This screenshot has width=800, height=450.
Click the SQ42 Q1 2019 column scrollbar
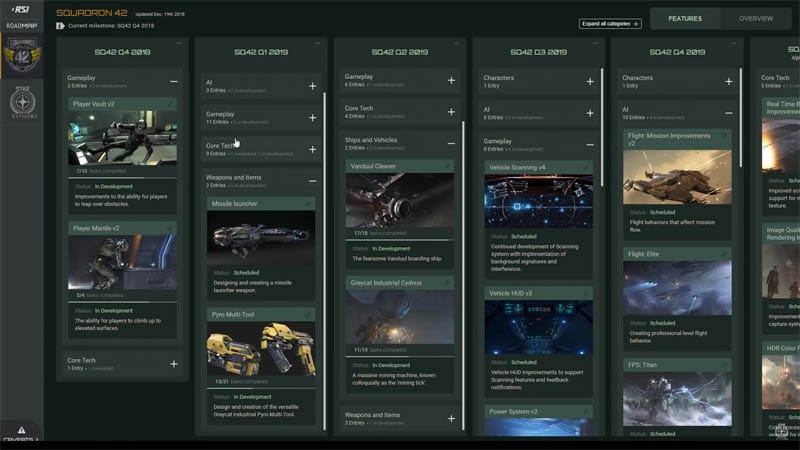pyautogui.click(x=324, y=261)
